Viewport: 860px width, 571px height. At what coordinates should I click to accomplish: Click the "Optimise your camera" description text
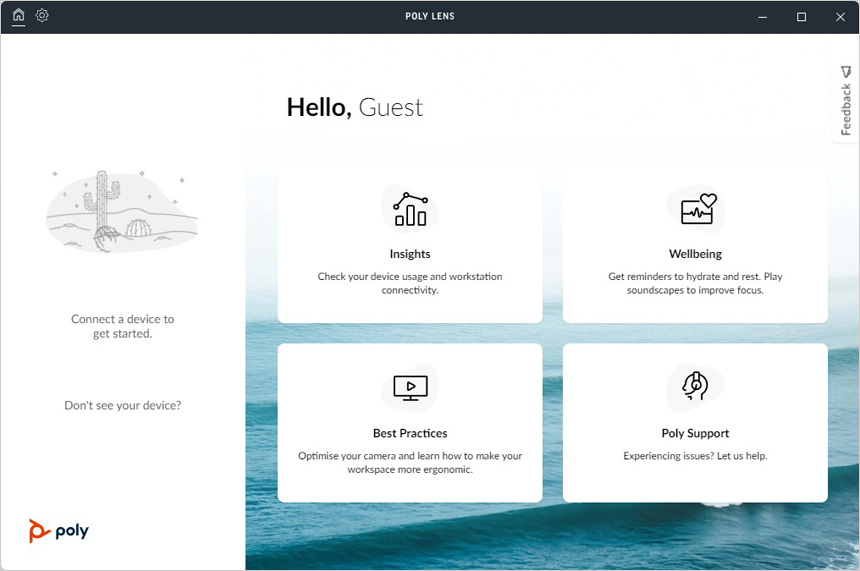[410, 462]
